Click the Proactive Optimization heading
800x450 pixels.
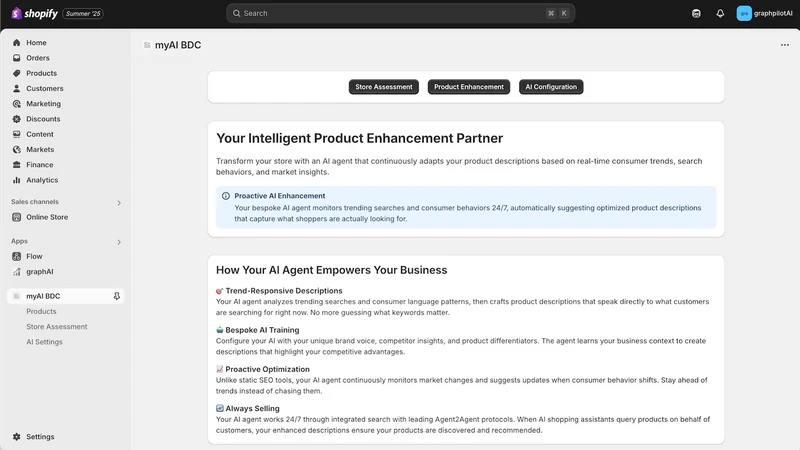click(x=267, y=369)
